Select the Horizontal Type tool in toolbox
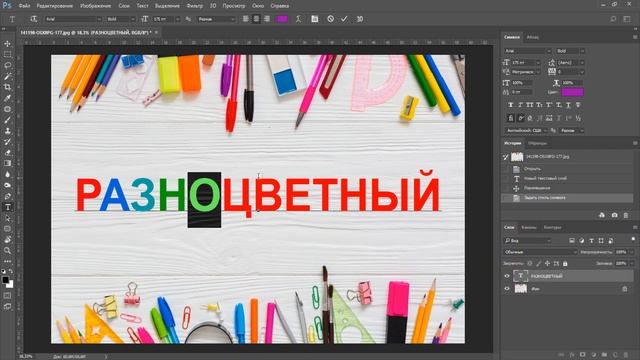This screenshot has height=360, width=640. tap(8, 207)
